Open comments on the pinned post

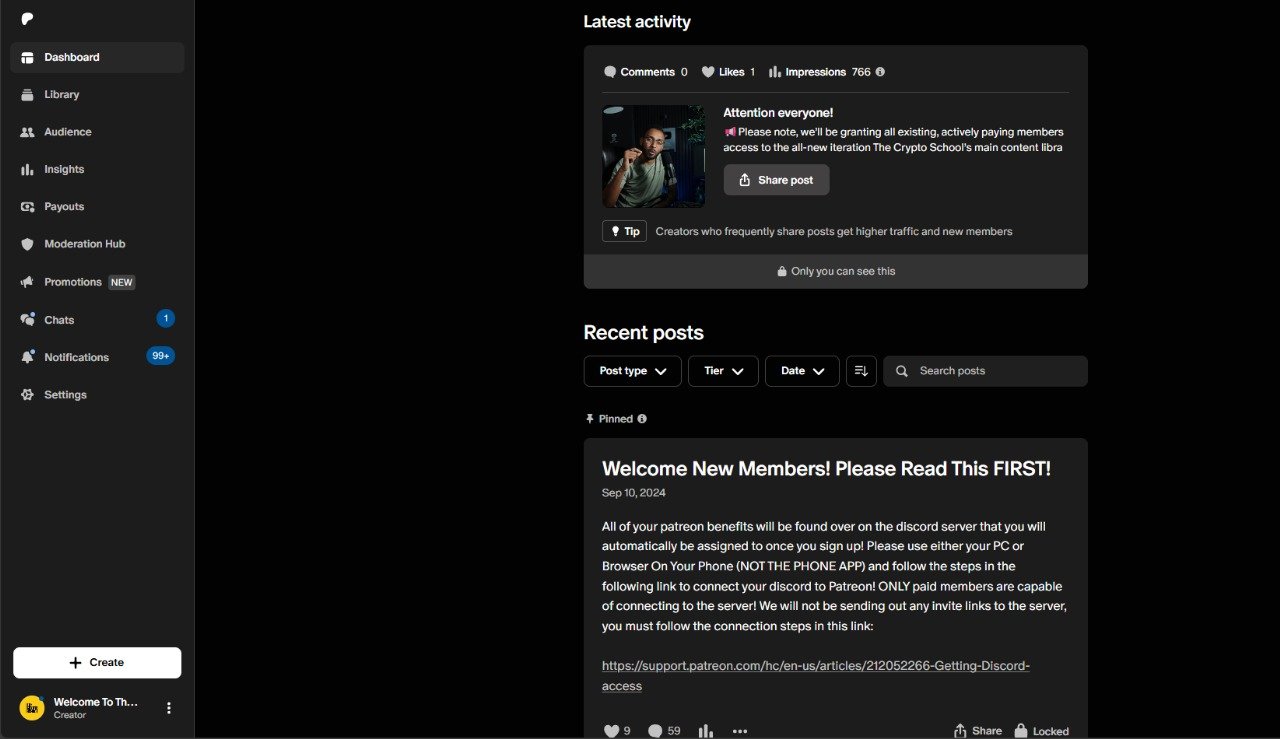click(x=655, y=731)
